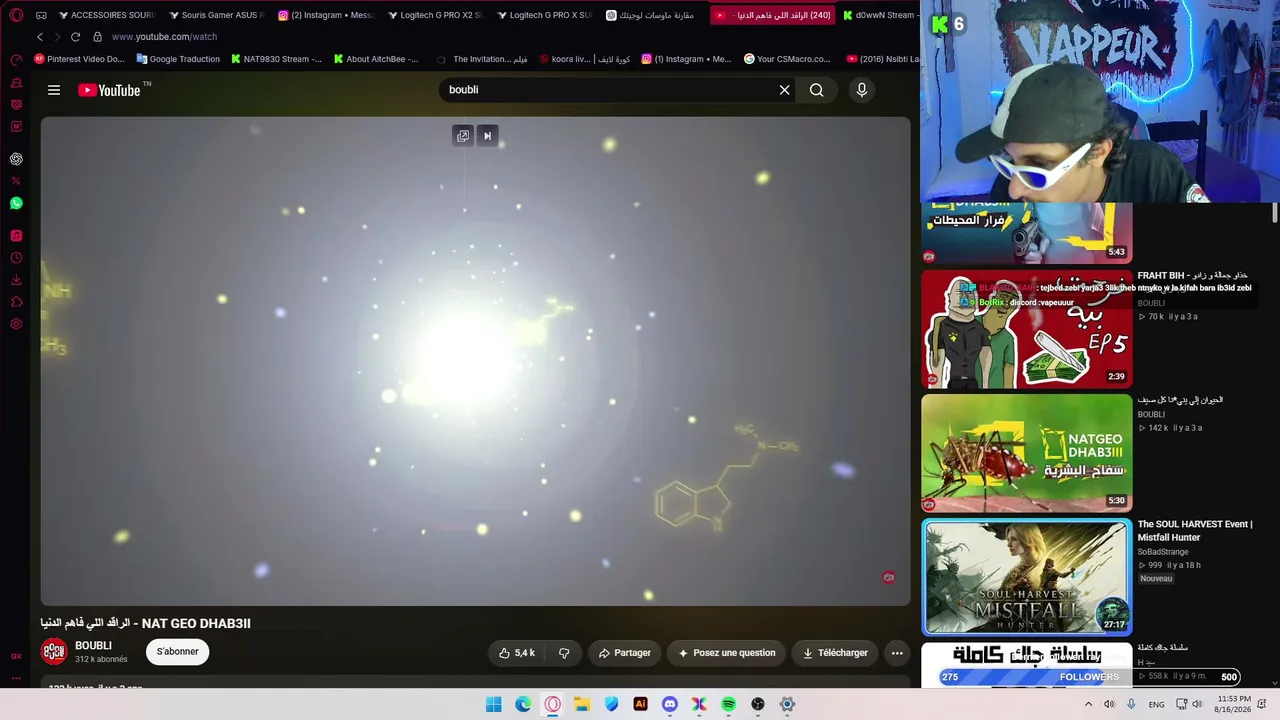Open the NAT9830 Stream bookmark

(276, 59)
